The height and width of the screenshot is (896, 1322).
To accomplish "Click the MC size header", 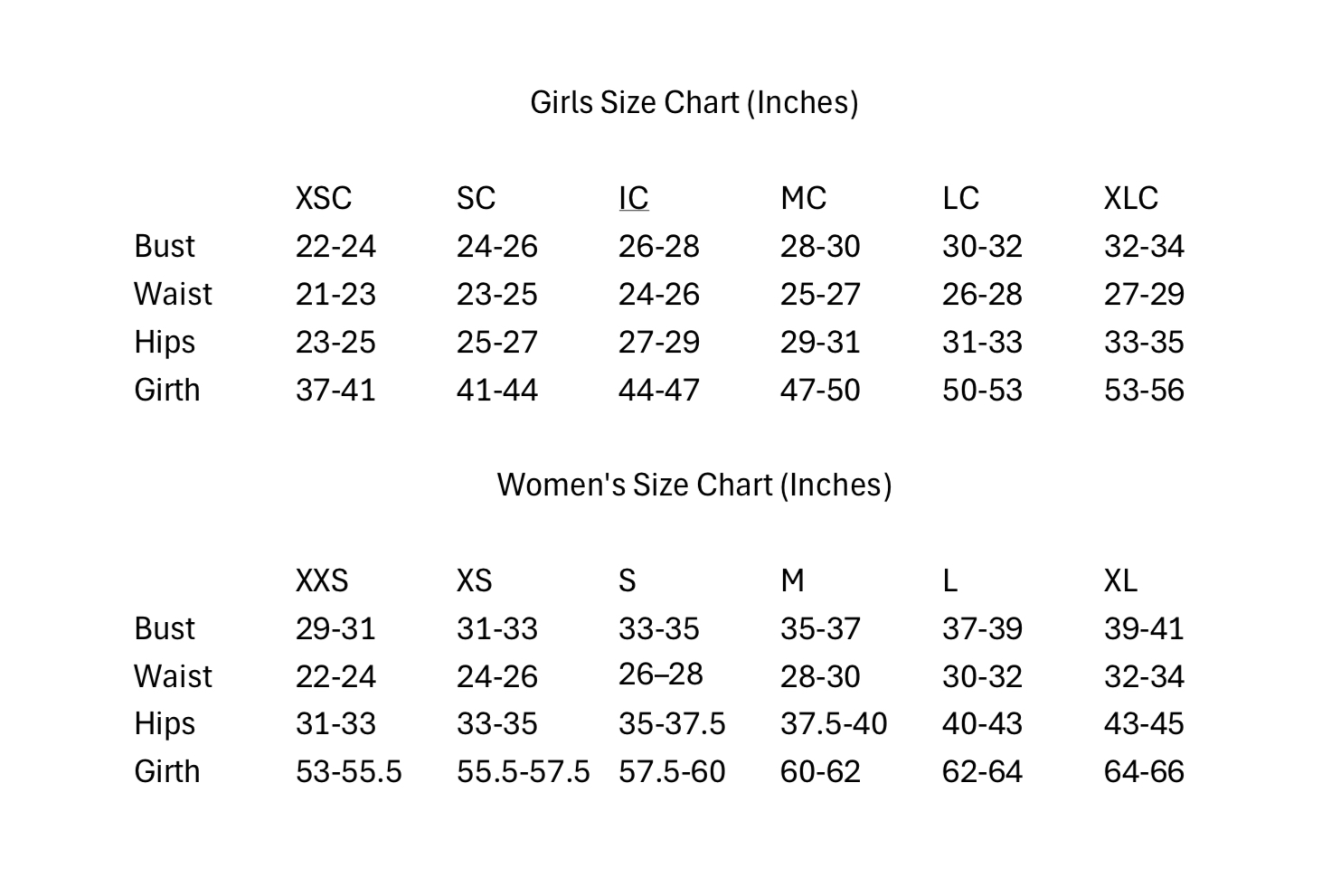I will [x=803, y=198].
